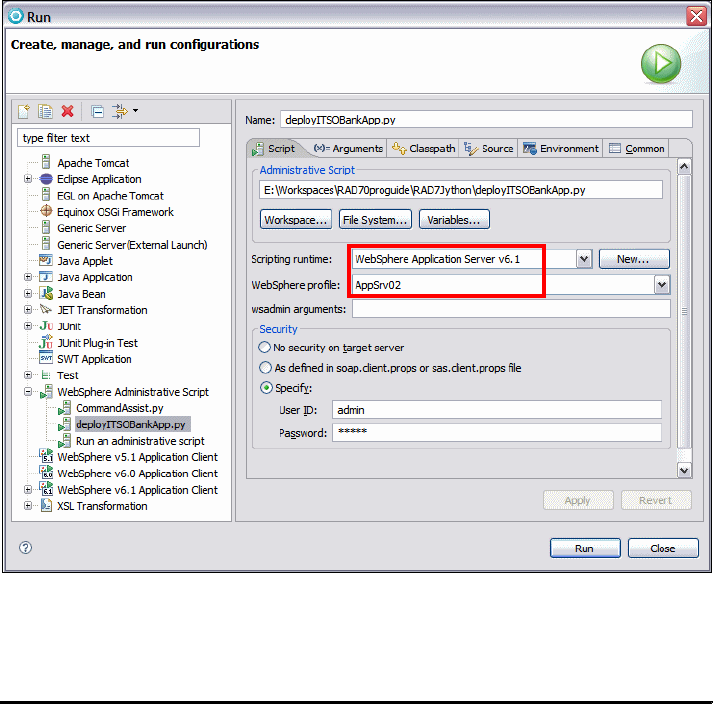The height and width of the screenshot is (704, 713).
Task: Click the WebSphere v6.1 Application Client icon
Action: pyautogui.click(x=46, y=489)
